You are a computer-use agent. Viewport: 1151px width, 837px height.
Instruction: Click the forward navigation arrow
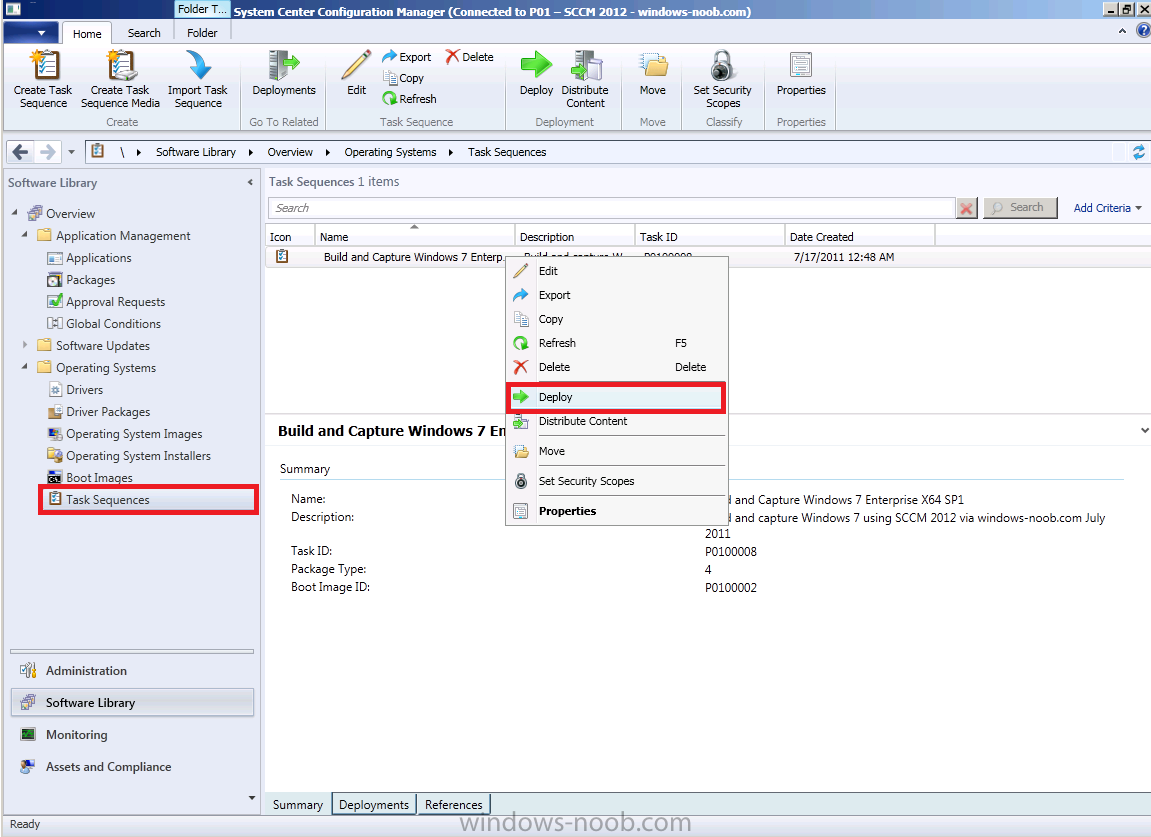click(x=48, y=152)
